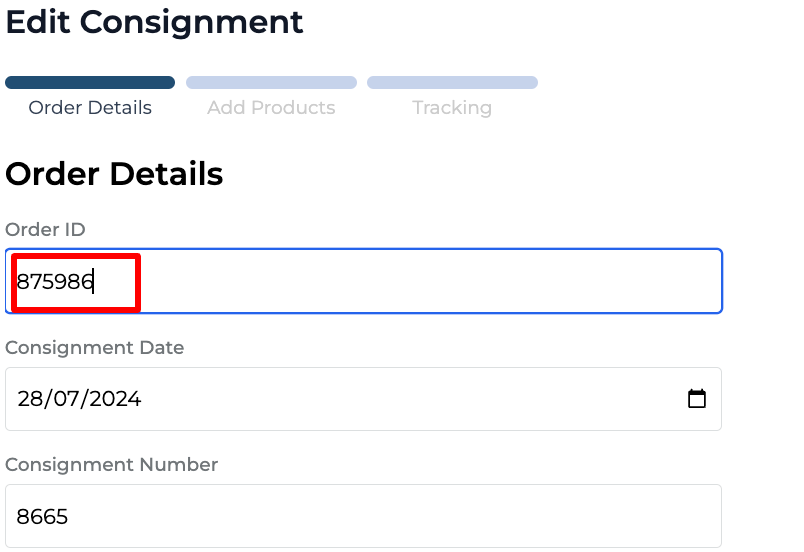Click the third progress bar segment
Viewport: 804px width, 552px height.
coord(452,83)
